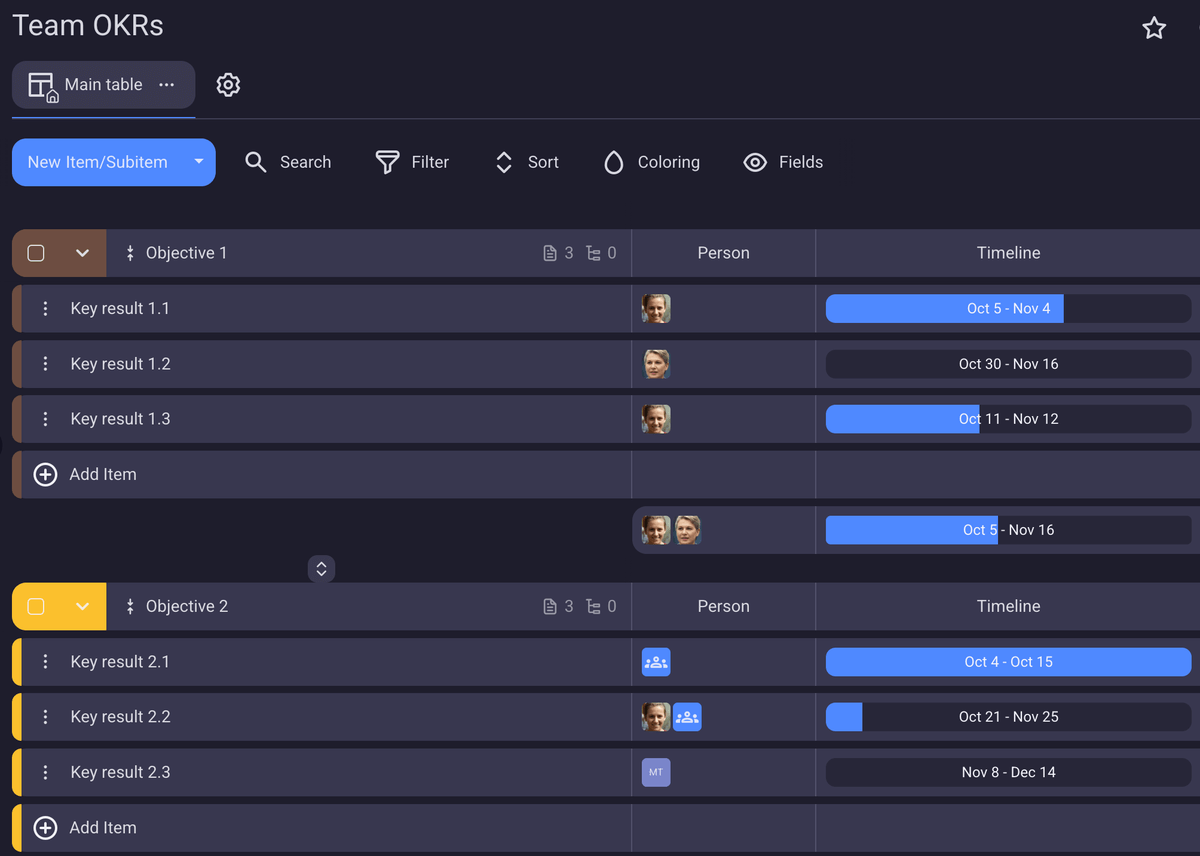Tick the Objective 1 group checkbox
1200x856 pixels.
point(36,253)
